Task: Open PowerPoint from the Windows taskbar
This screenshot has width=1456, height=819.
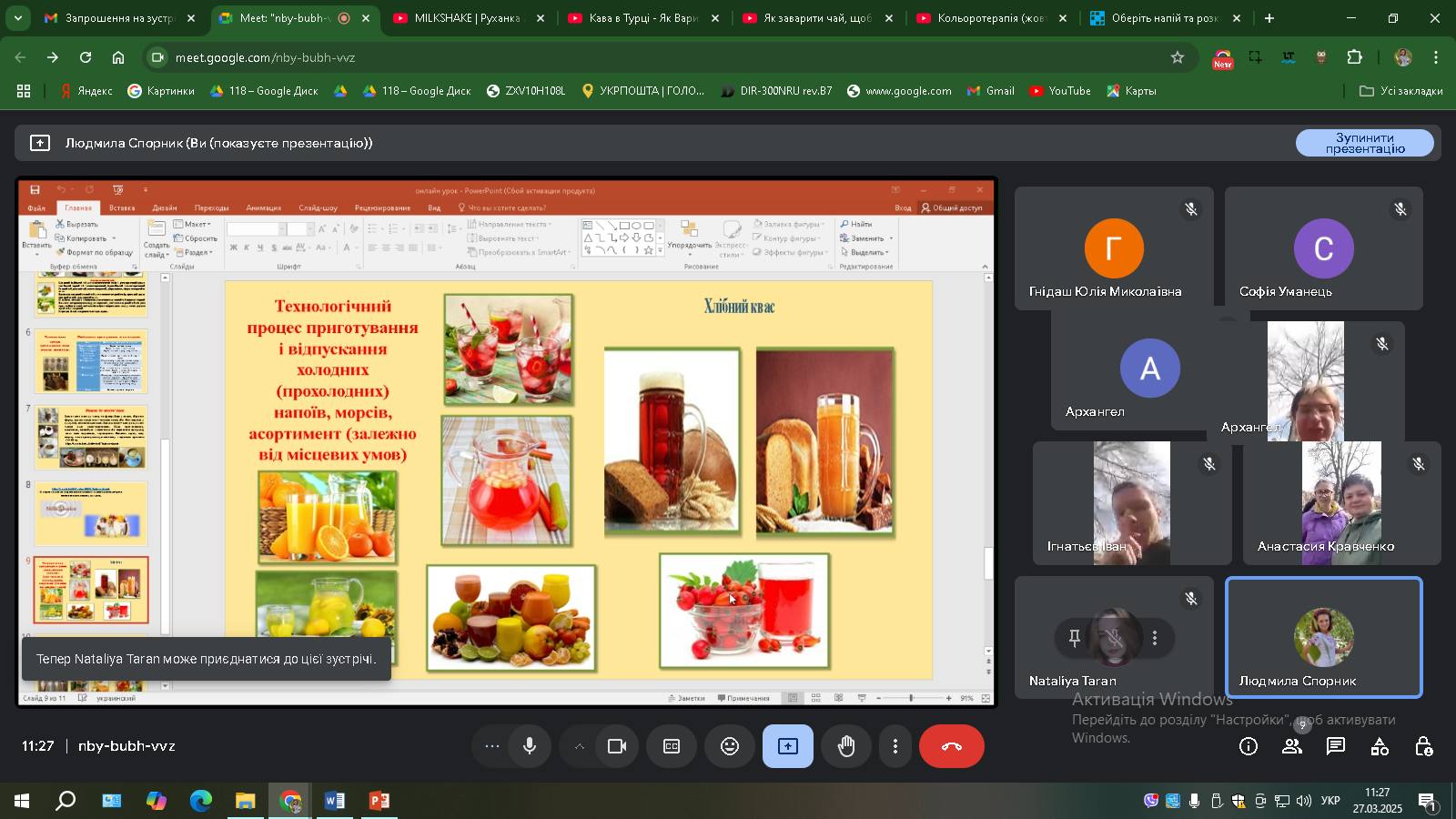Action: pos(379,801)
